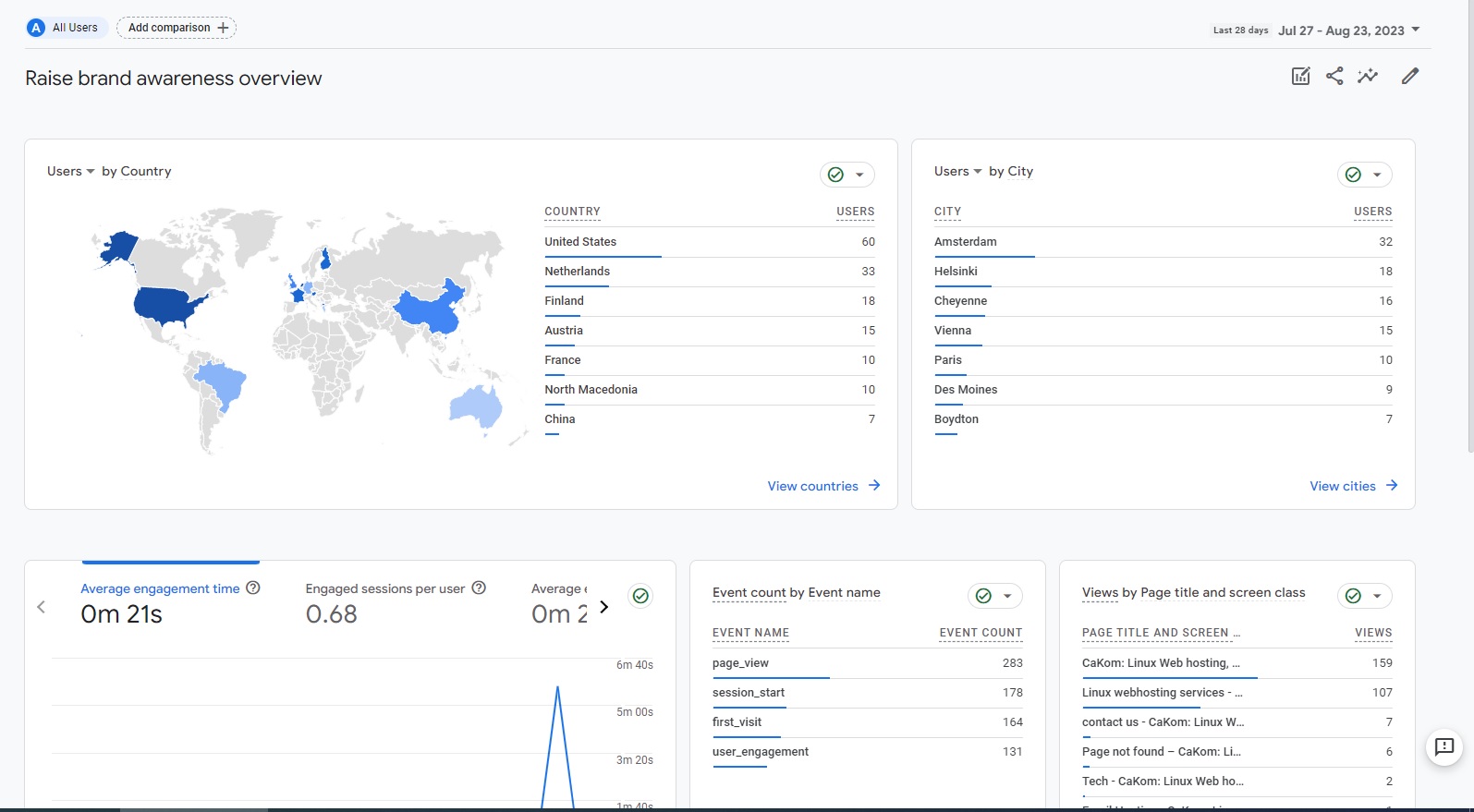
Task: Open the date range picker dropdown
Action: tap(1349, 30)
